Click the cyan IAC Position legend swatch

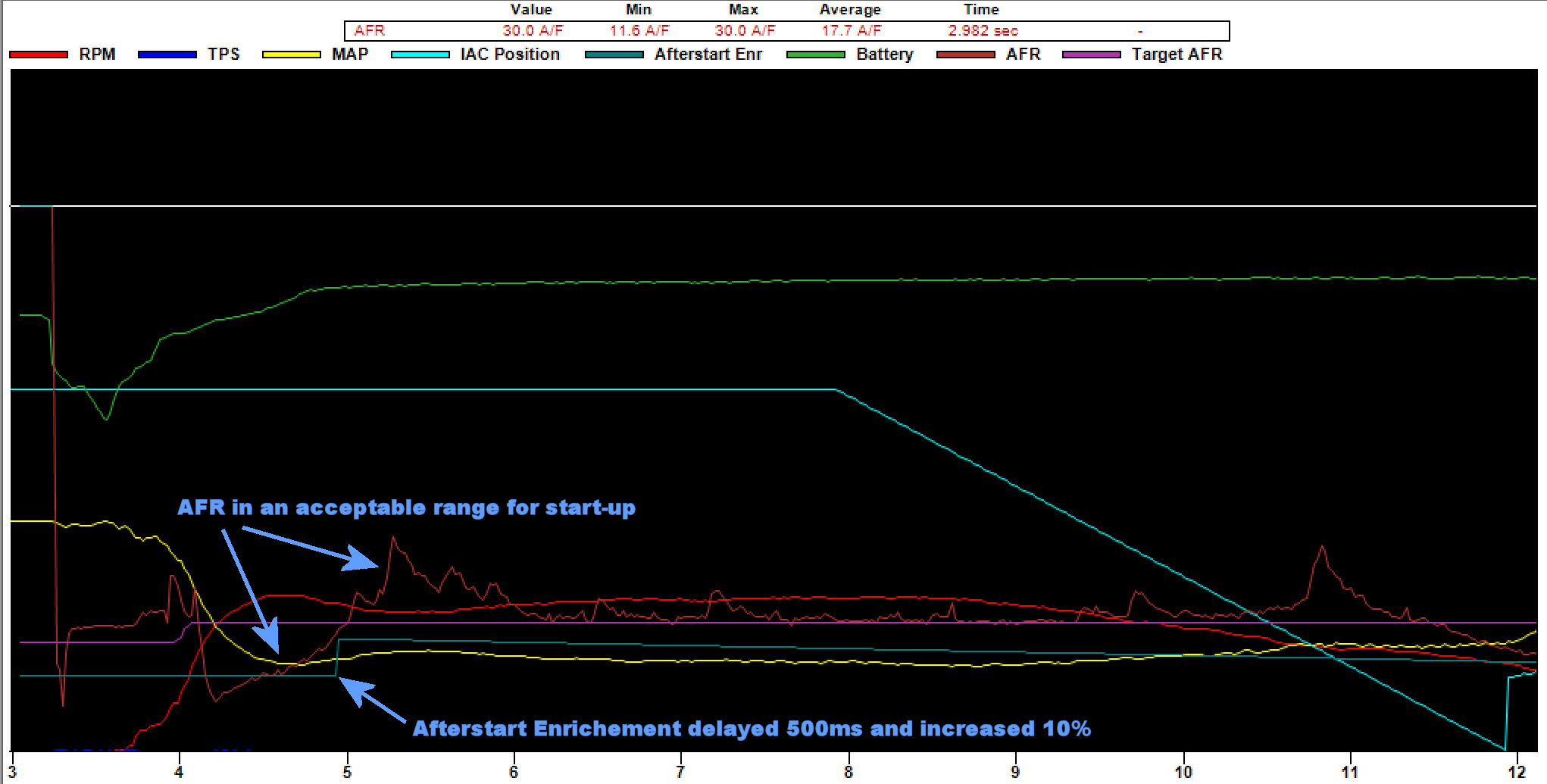(420, 55)
